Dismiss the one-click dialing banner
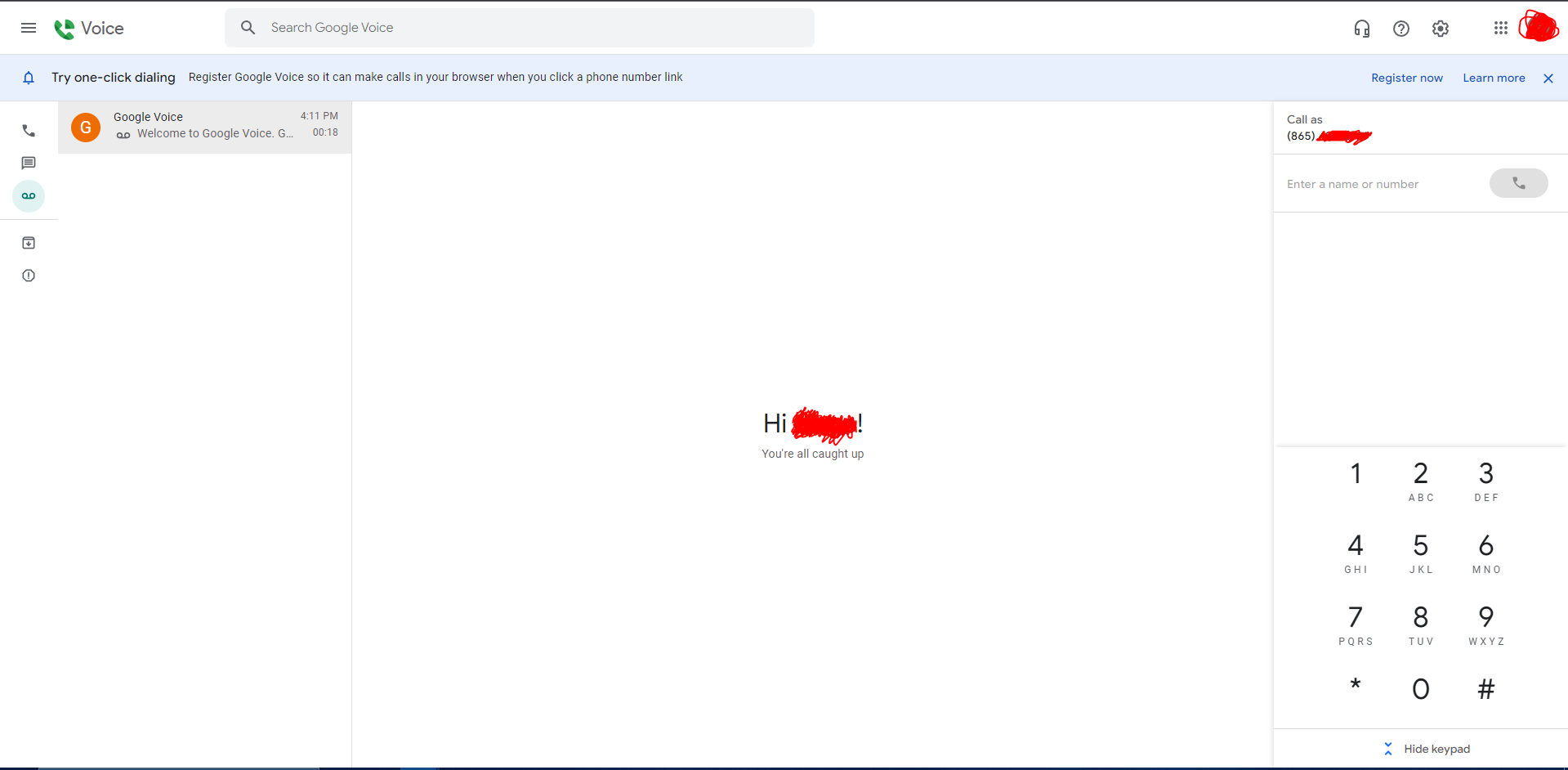Screen dimensions: 1568x770 [x=1548, y=78]
